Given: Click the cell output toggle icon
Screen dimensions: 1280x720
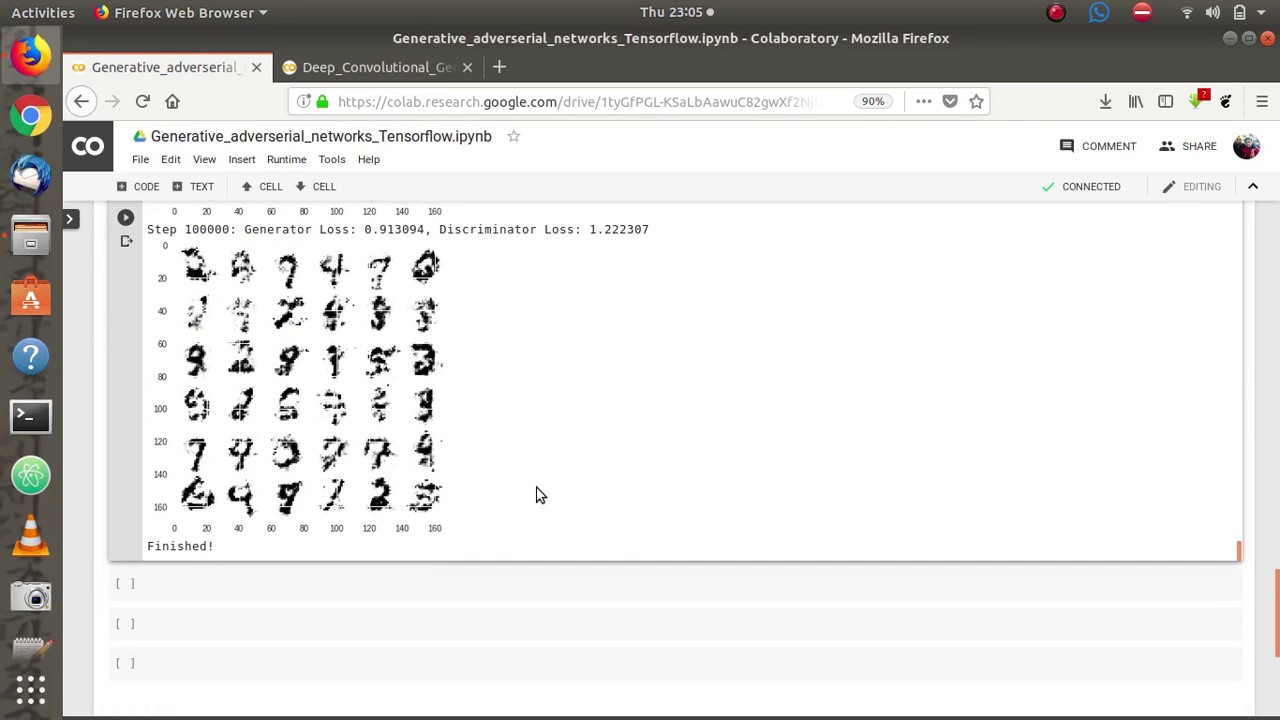Looking at the screenshot, I should point(126,241).
